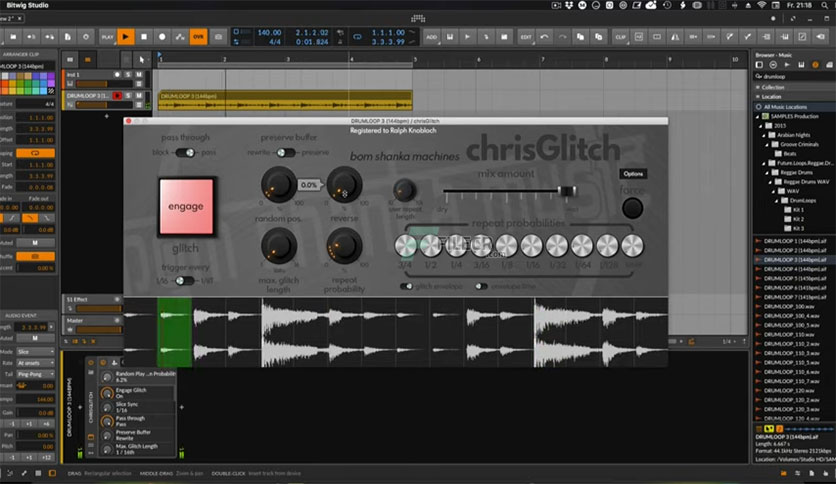Click the round force button
836x484 pixels.
click(x=632, y=208)
